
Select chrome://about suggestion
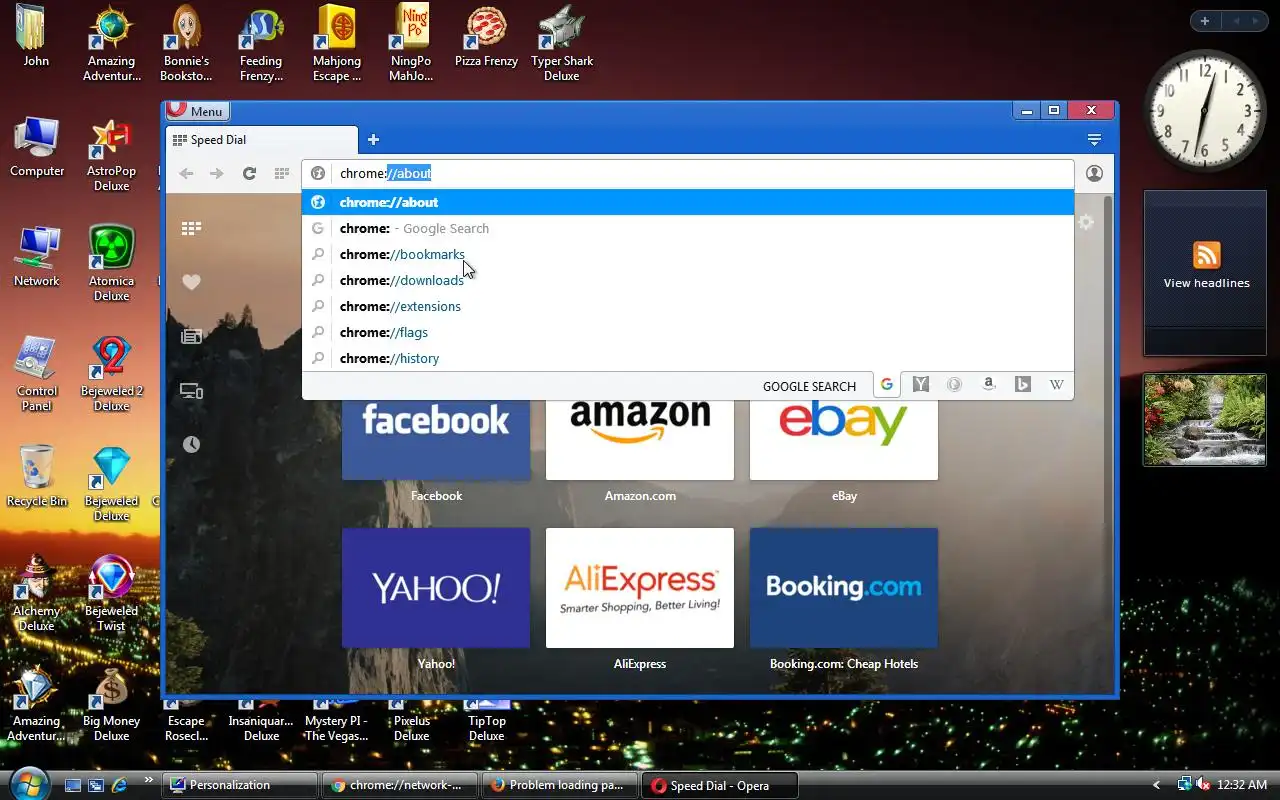(x=688, y=202)
